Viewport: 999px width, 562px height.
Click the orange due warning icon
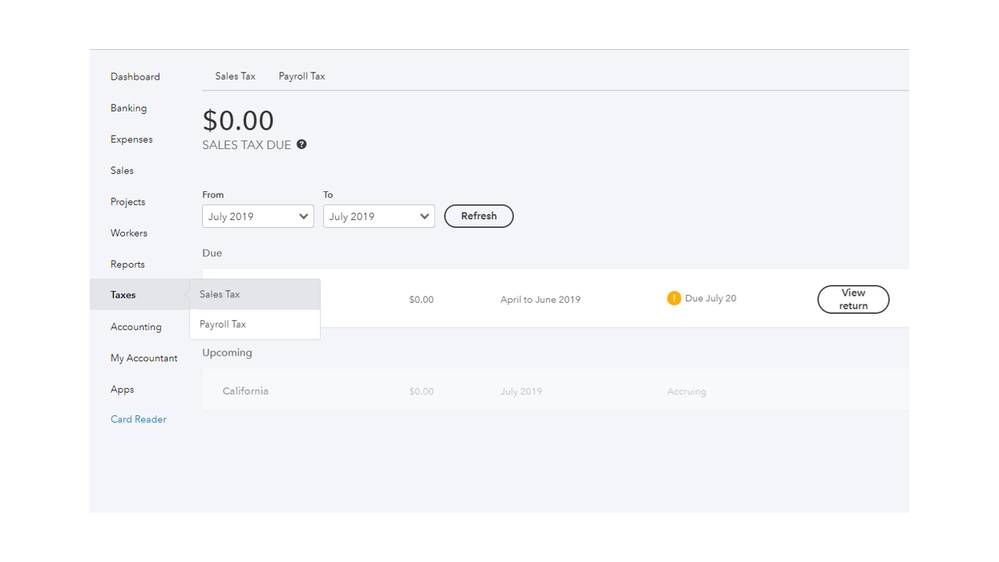pyautogui.click(x=674, y=298)
